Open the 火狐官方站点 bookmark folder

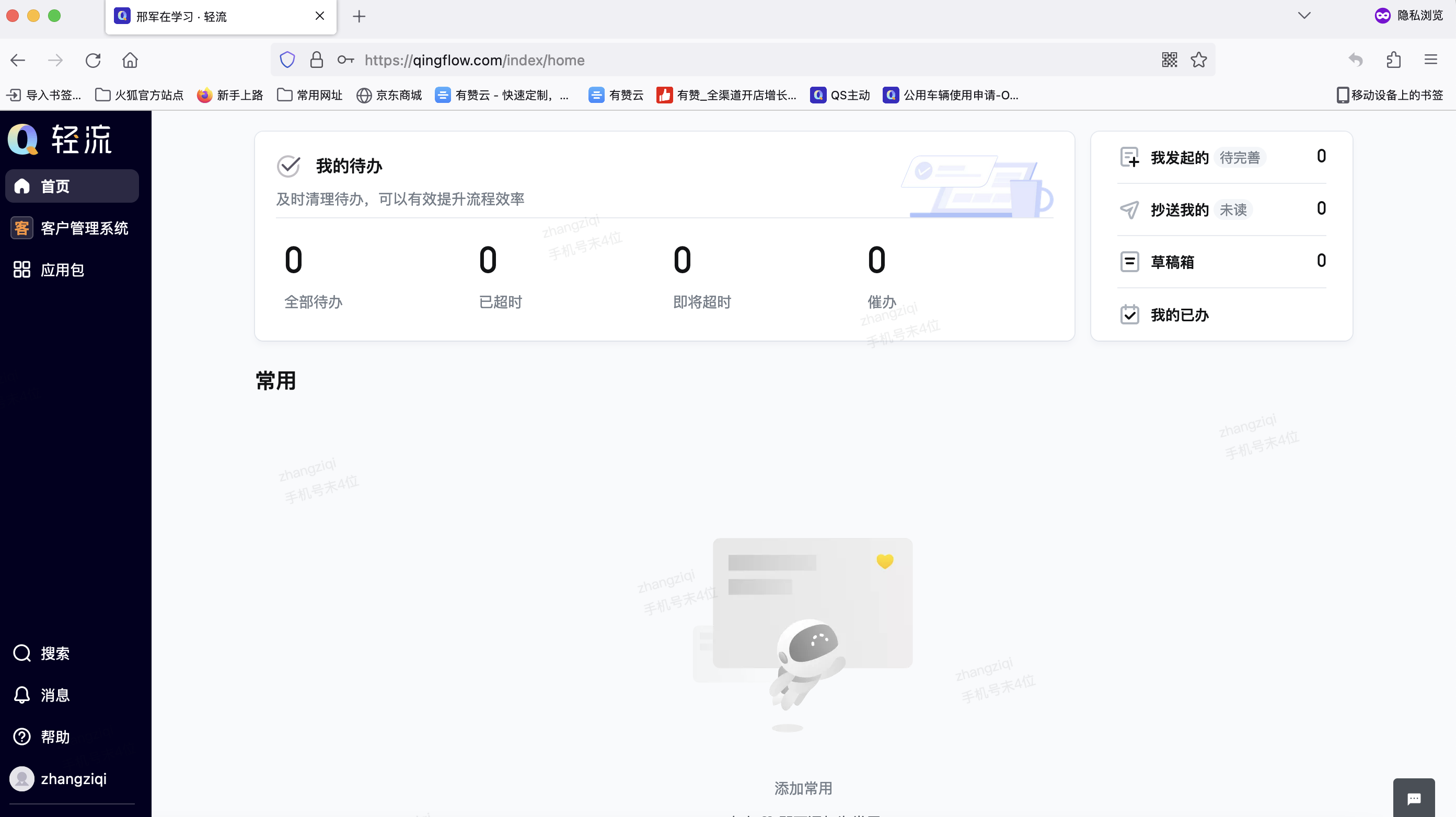pos(139,95)
